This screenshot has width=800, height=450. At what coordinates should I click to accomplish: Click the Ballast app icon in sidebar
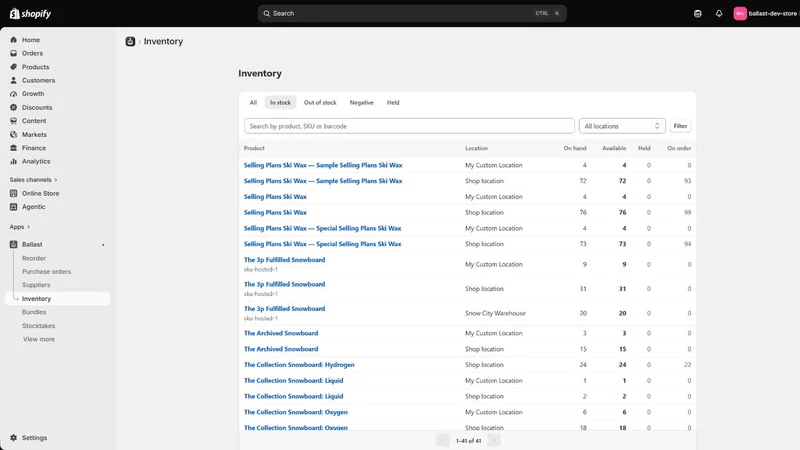tap(14, 244)
